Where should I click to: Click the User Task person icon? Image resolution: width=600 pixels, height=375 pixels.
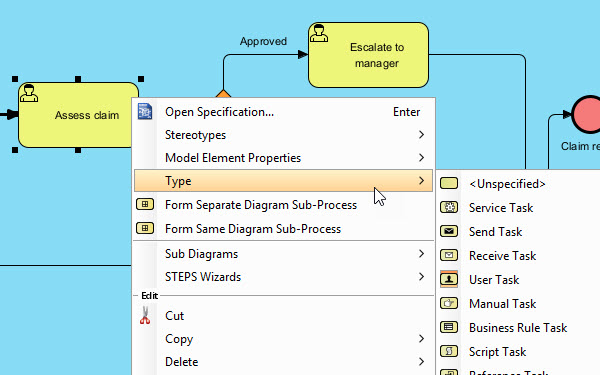[449, 279]
